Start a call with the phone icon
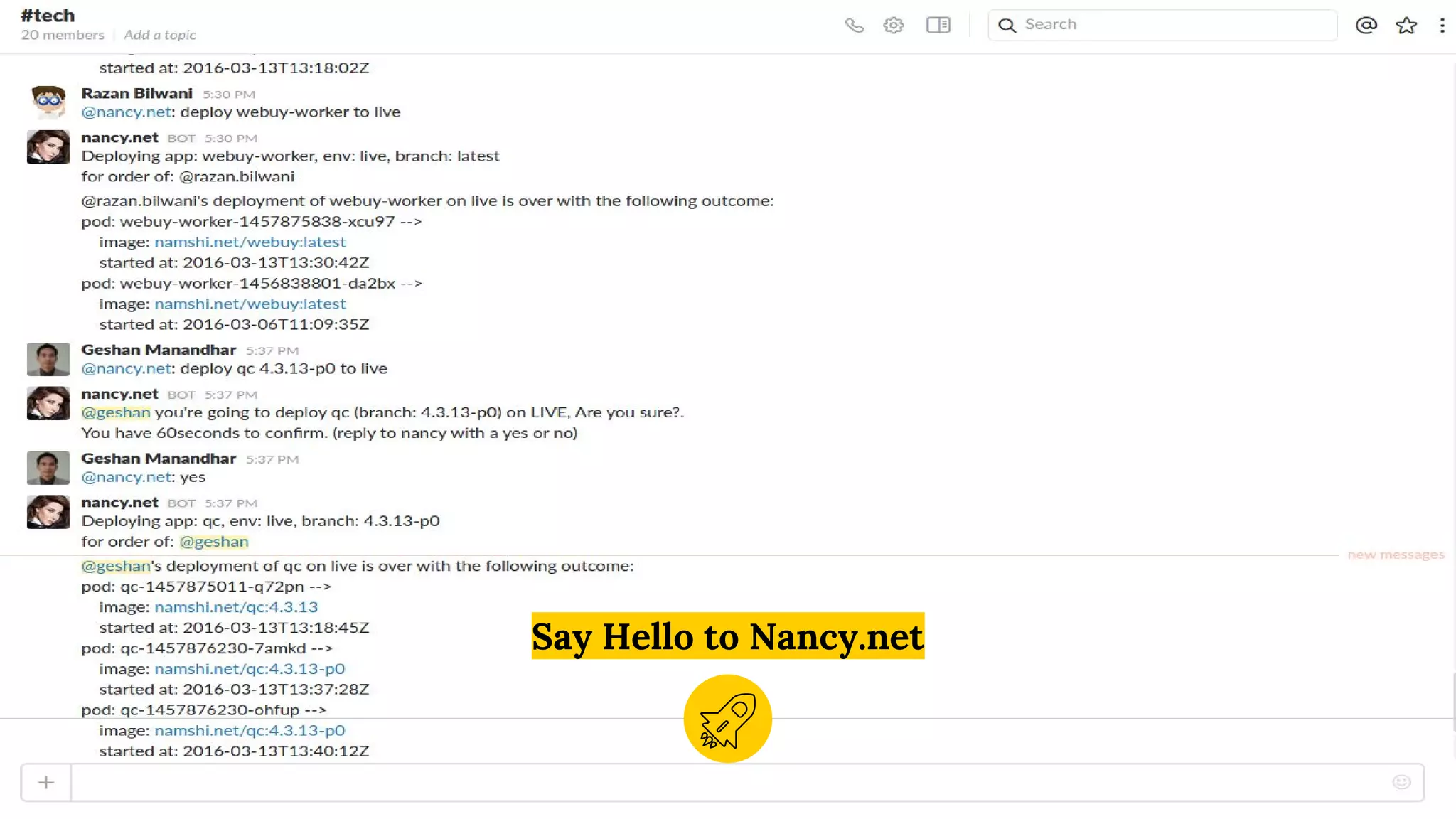The width and height of the screenshot is (1456, 819). coord(854,26)
